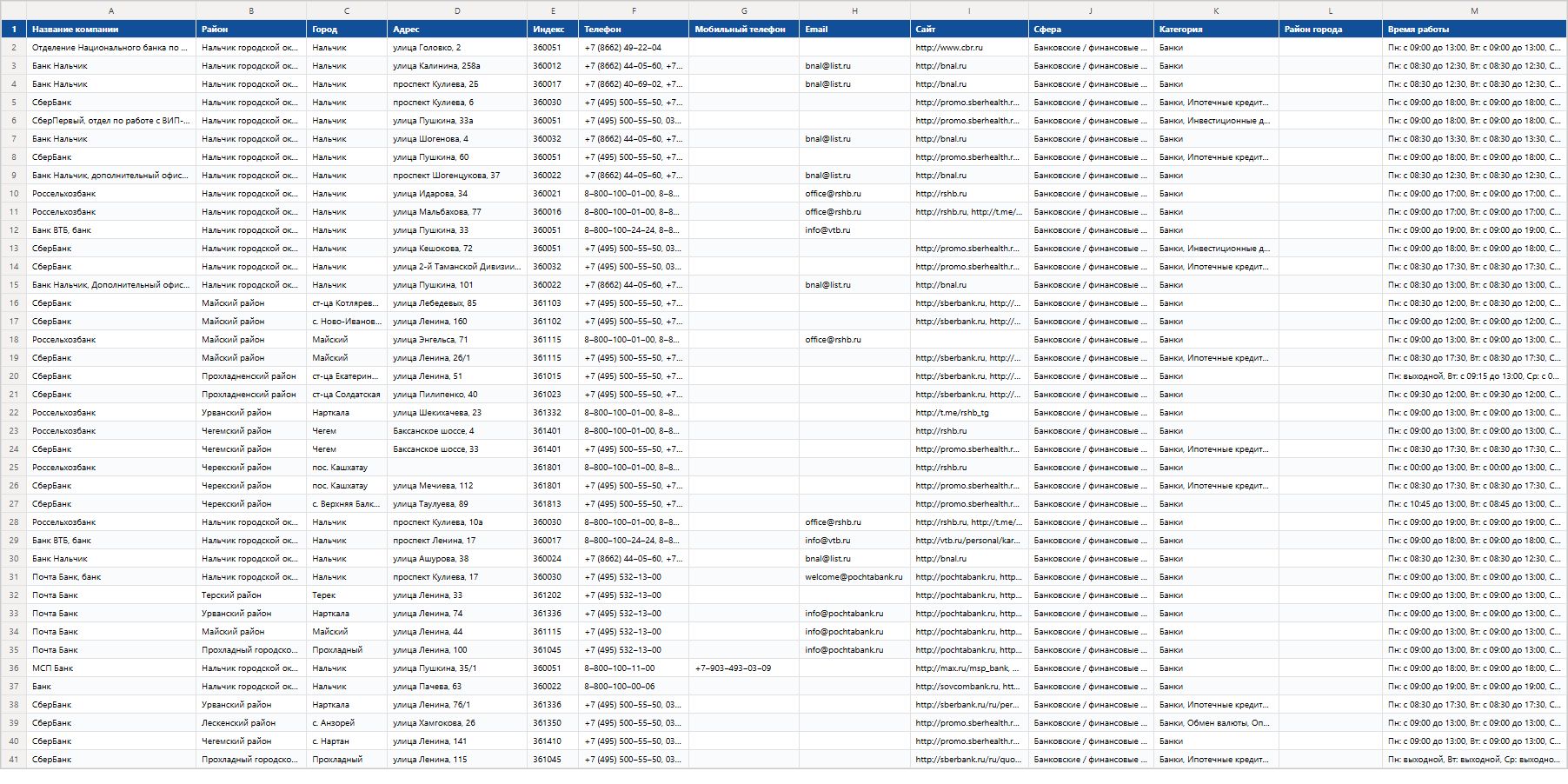Select the company cell 'МСП Банк'
The height and width of the screenshot is (784, 1568).
[111, 668]
